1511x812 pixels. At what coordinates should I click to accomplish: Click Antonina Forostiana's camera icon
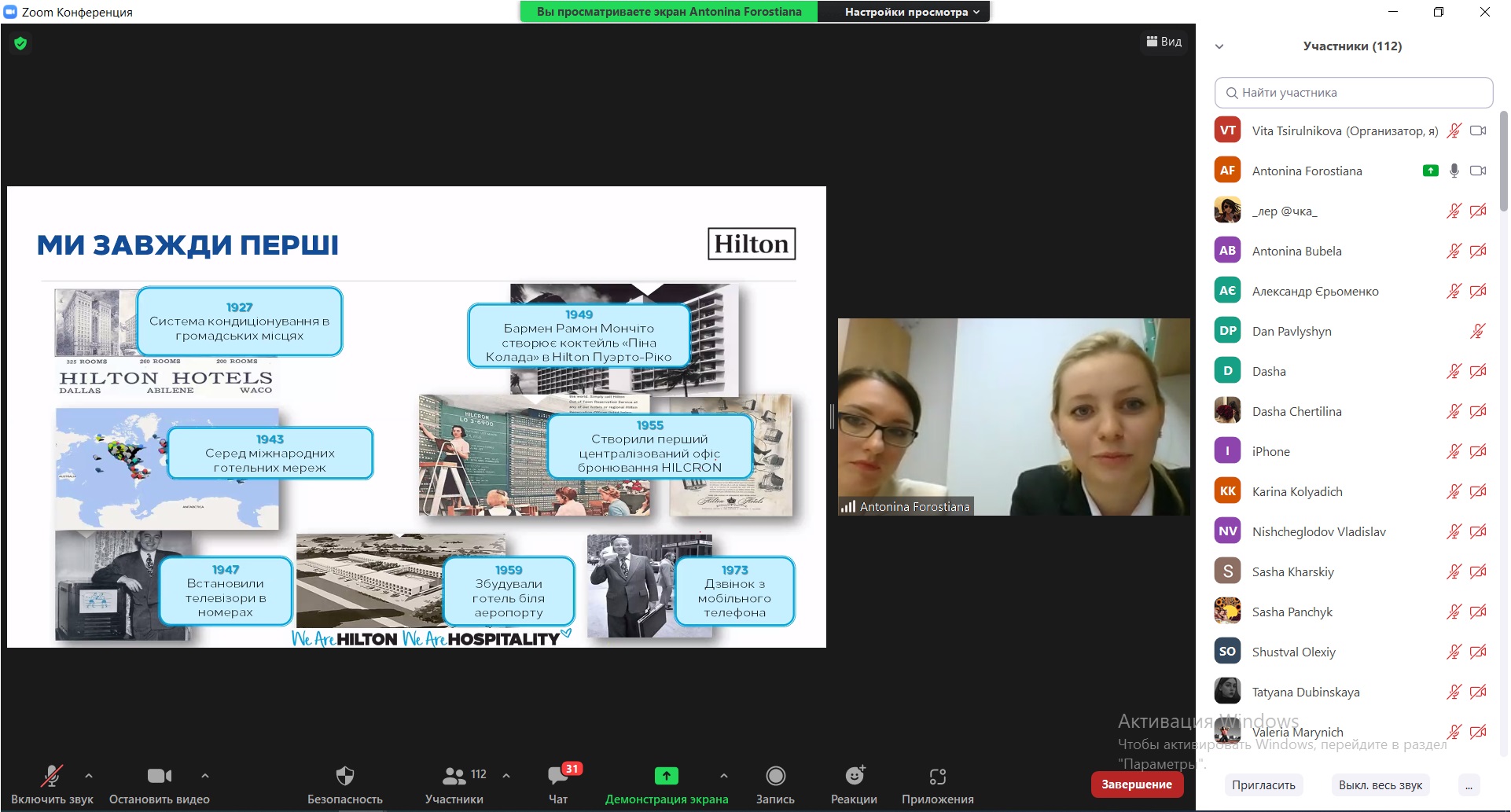(1478, 171)
